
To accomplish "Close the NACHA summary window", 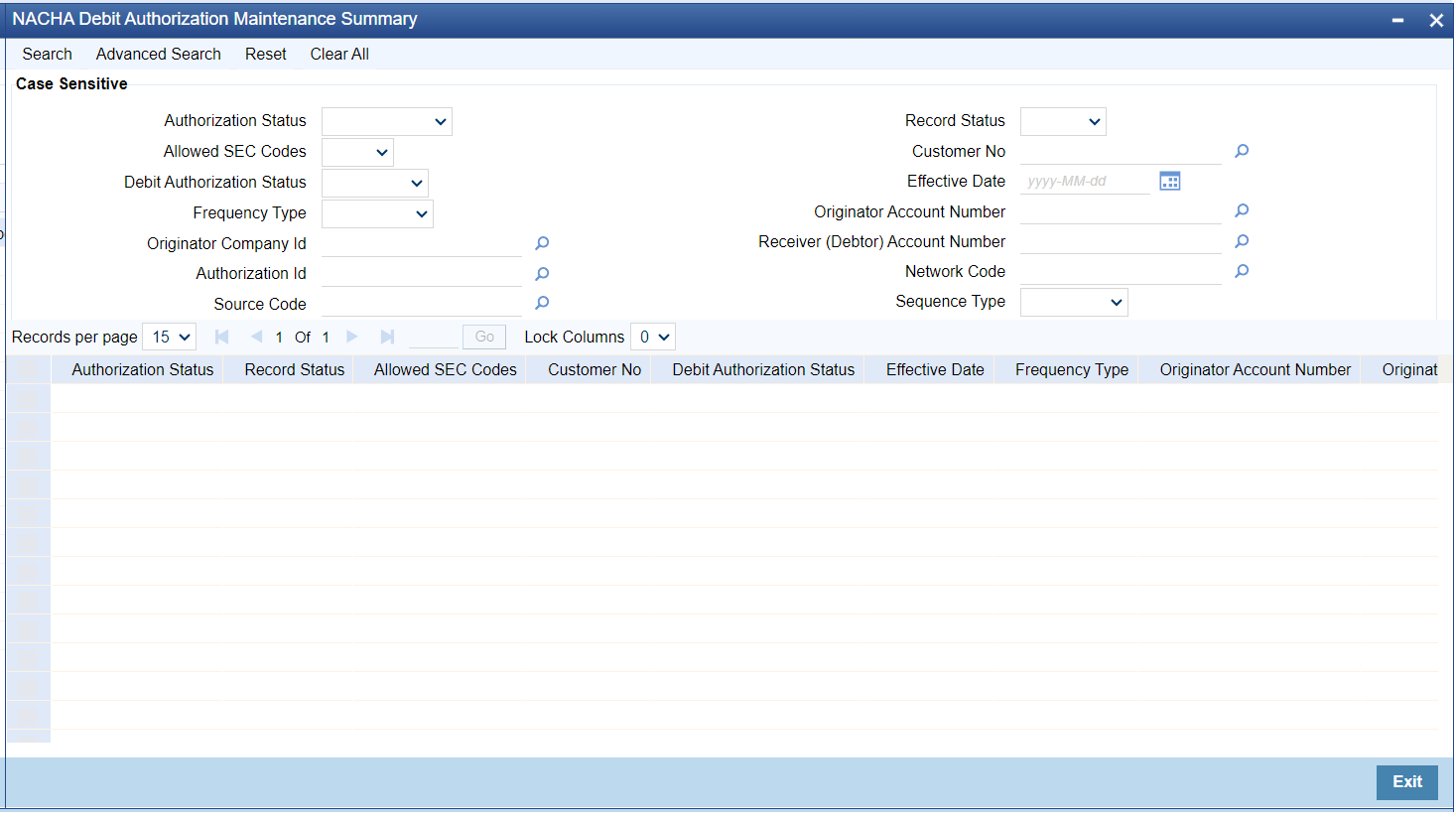I will [x=1436, y=20].
